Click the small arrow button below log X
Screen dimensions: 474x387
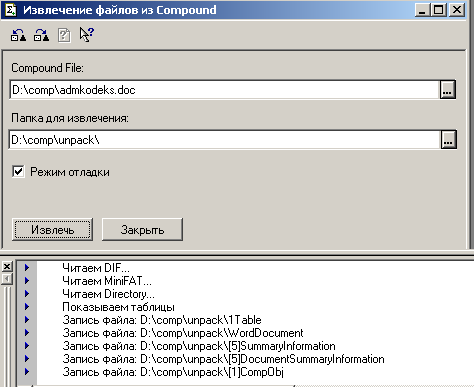pyautogui.click(x=7, y=279)
